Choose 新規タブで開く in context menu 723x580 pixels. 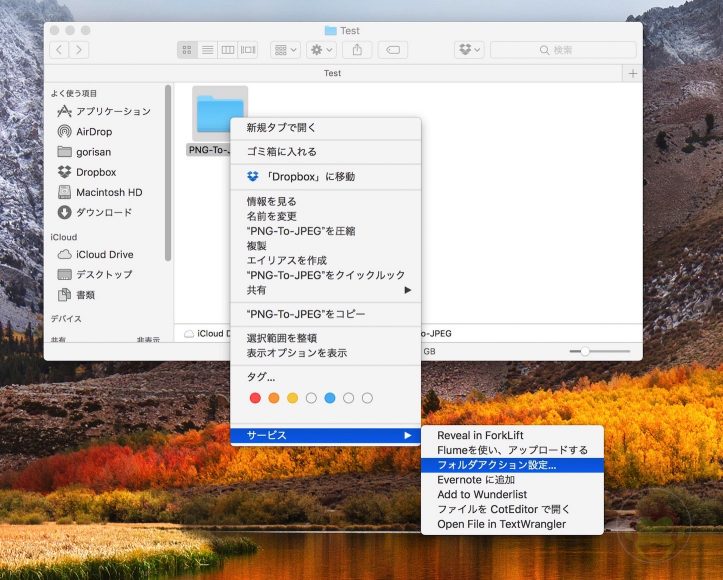pos(326,128)
